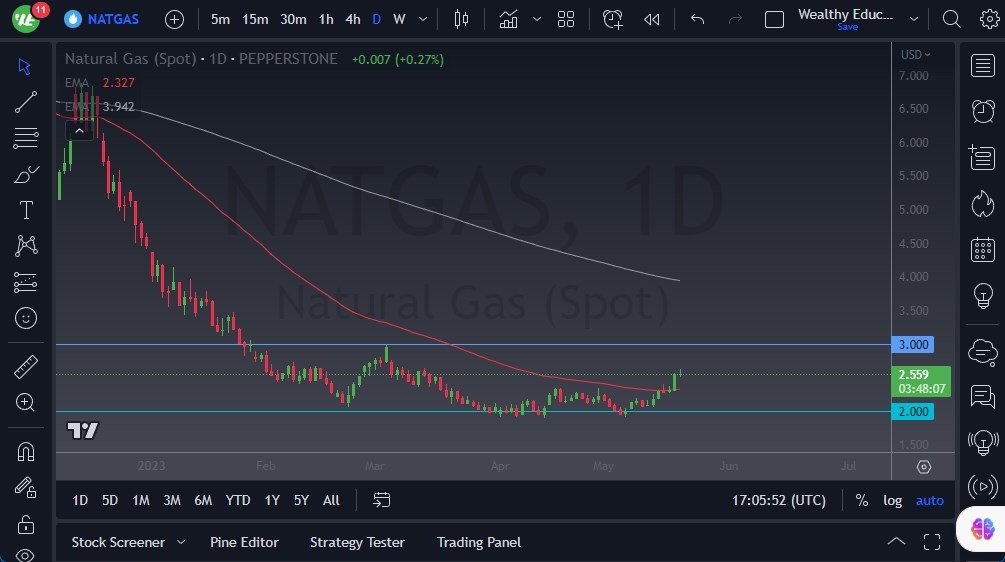1005x562 pixels.
Task: Open the USD currency dropdown
Action: tap(915, 55)
